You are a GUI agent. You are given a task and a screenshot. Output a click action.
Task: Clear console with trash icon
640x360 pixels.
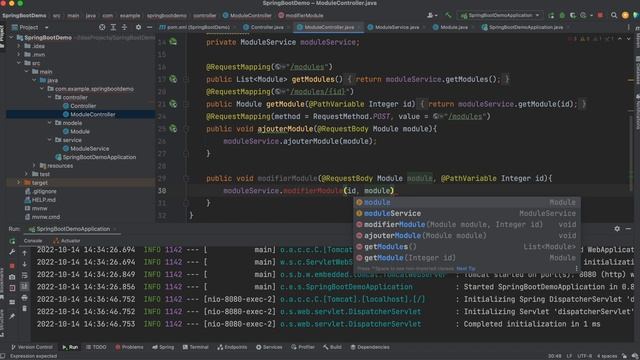pos(24,309)
